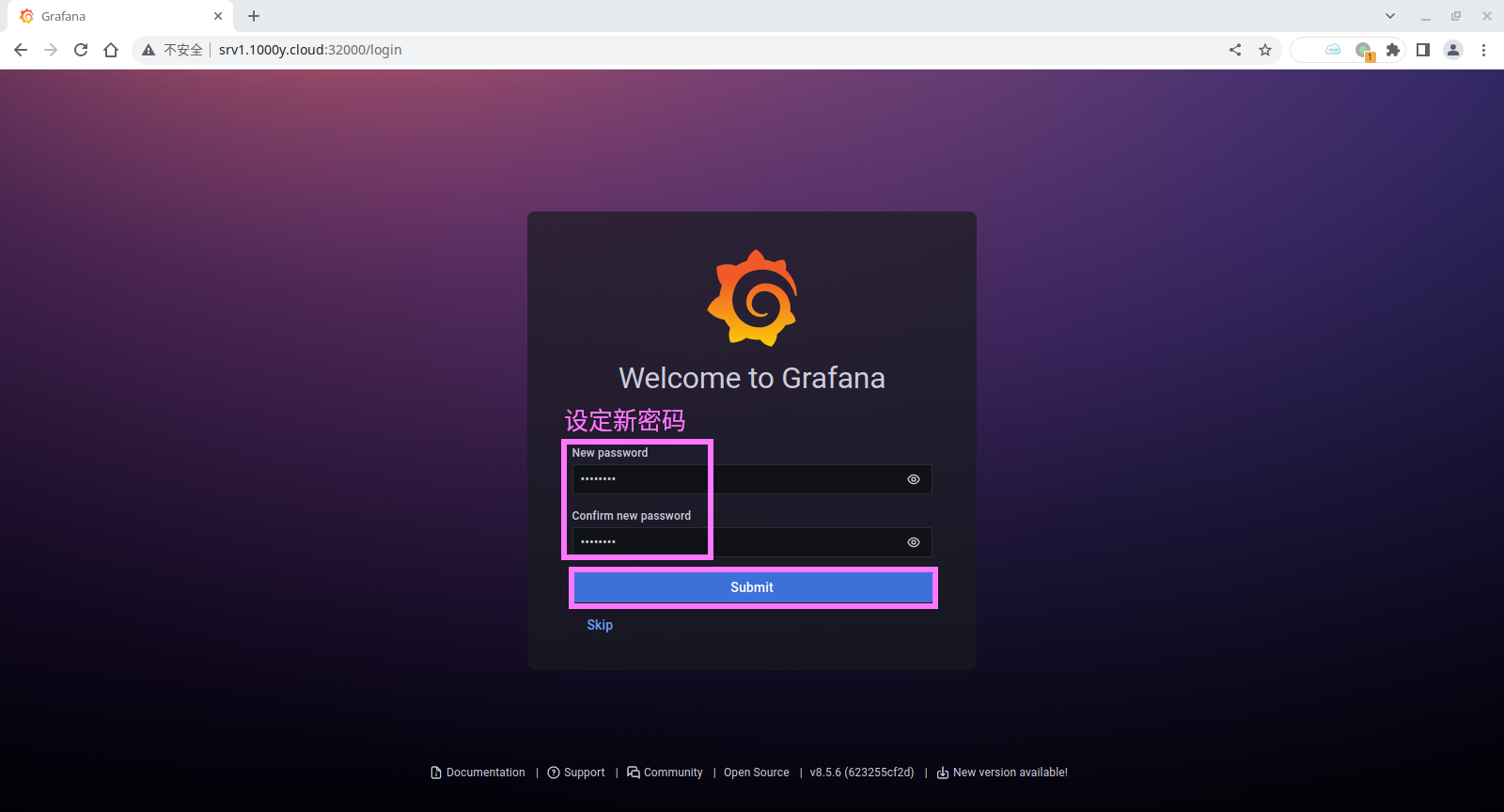This screenshot has height=812, width=1504.
Task: Click the Grafana logo
Action: (x=752, y=298)
